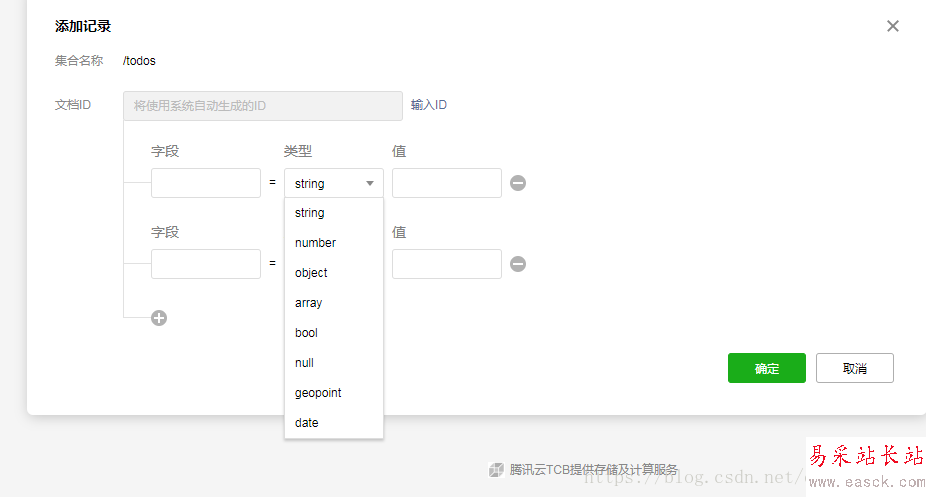Image resolution: width=926 pixels, height=497 pixels.
Task: Click the green 确定 confirm button
Action: click(x=767, y=368)
